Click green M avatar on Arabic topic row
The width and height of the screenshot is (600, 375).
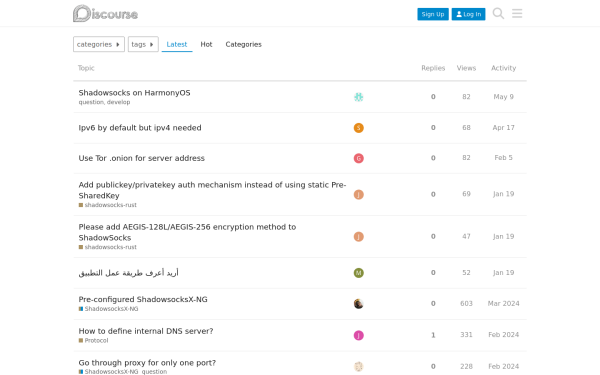click(x=359, y=273)
